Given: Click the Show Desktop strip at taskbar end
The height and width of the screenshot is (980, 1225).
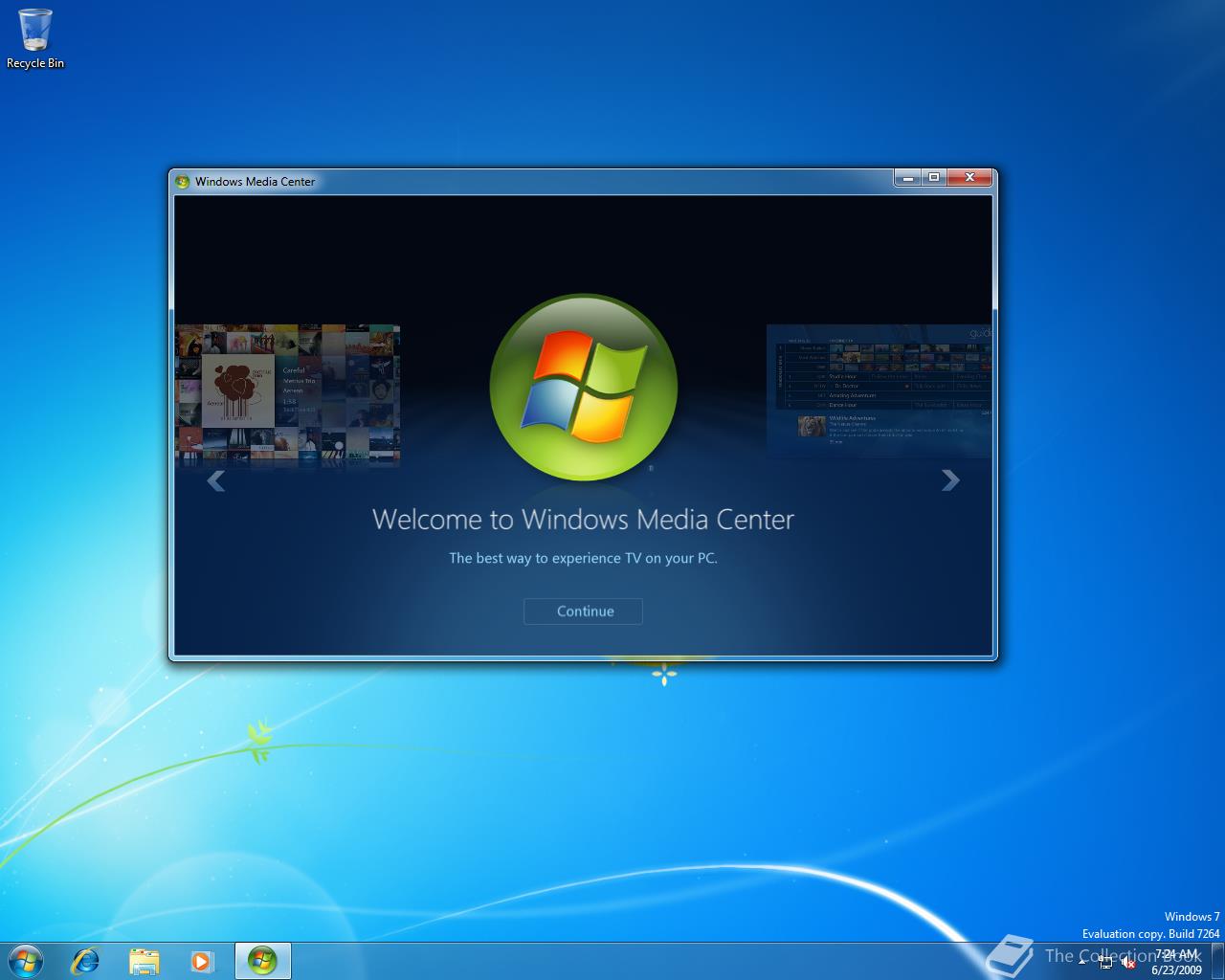Looking at the screenshot, I should tap(1217, 962).
